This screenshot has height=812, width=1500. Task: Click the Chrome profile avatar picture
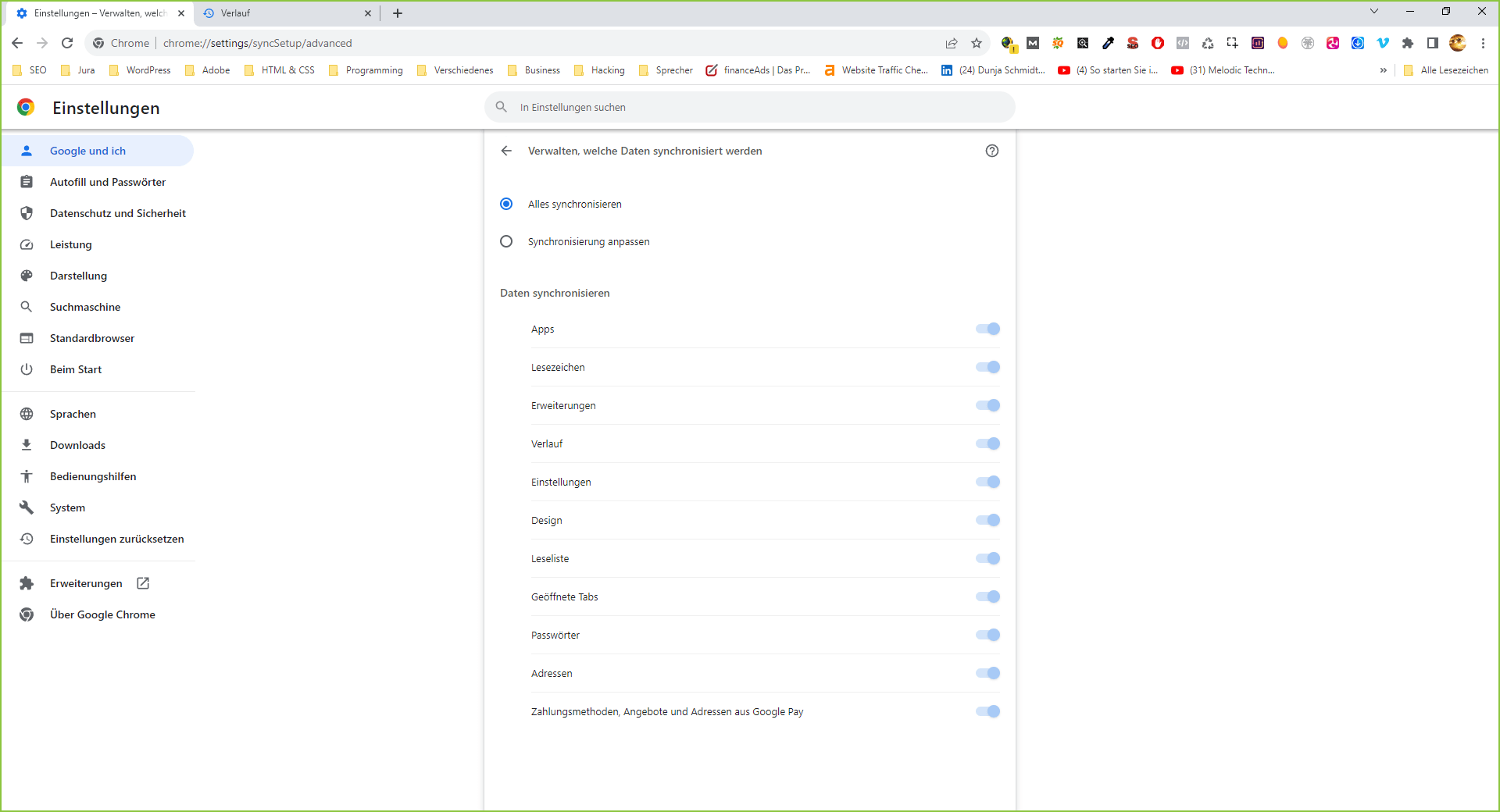tap(1458, 43)
